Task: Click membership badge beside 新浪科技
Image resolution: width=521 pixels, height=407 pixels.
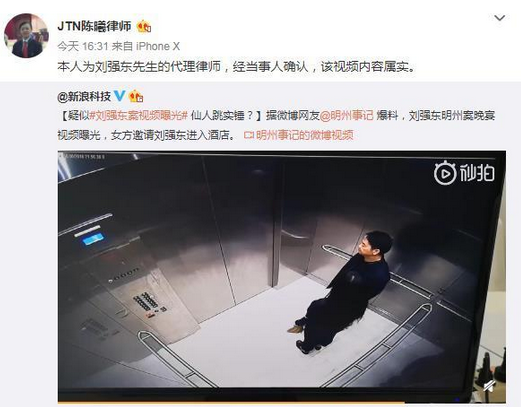Action: 136,96
